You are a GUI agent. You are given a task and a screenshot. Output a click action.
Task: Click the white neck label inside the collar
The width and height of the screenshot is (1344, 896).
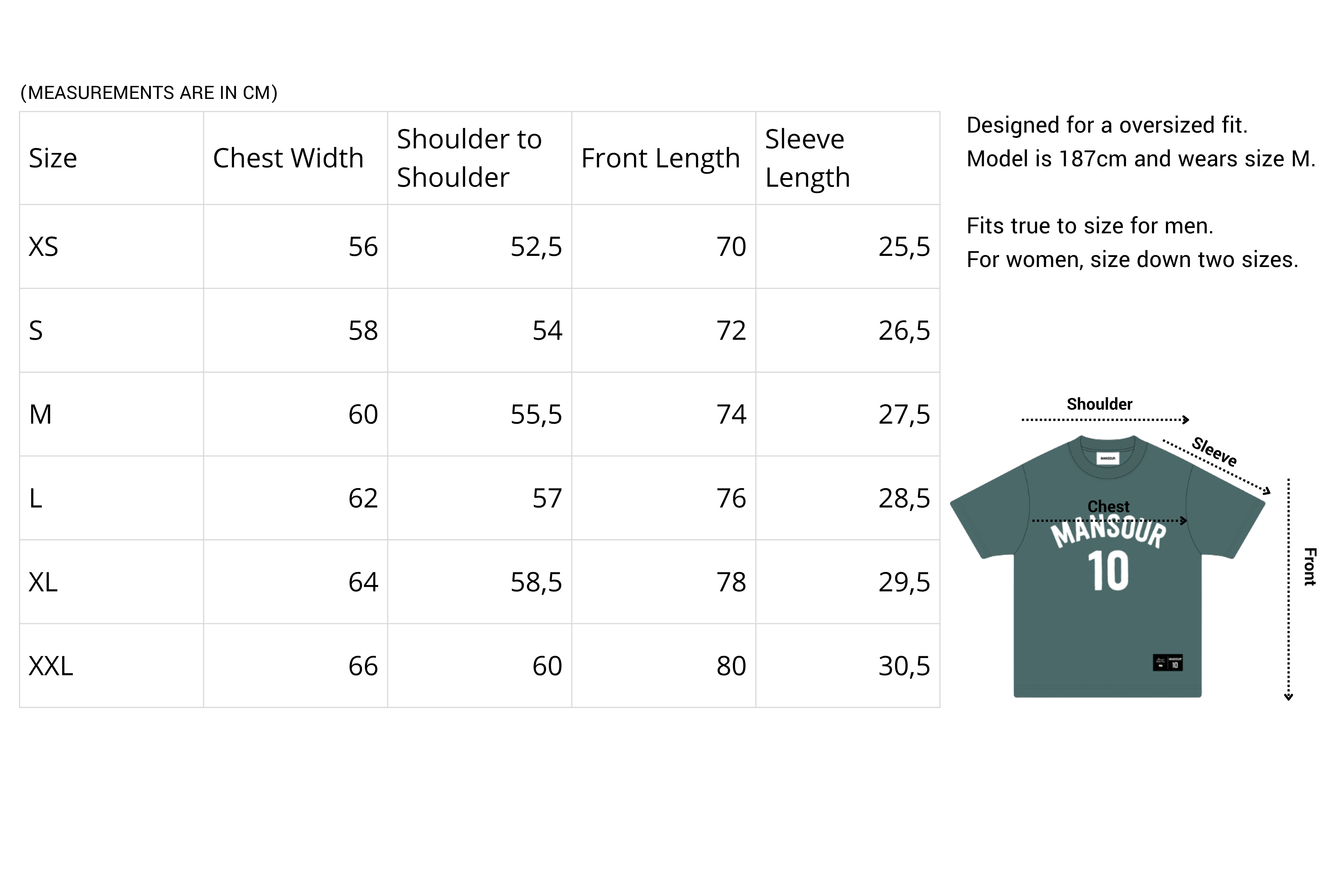pyautogui.click(x=1107, y=458)
